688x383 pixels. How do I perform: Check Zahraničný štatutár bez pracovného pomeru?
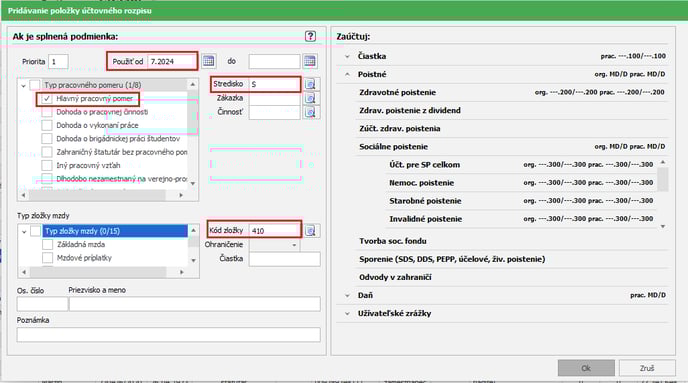47,152
